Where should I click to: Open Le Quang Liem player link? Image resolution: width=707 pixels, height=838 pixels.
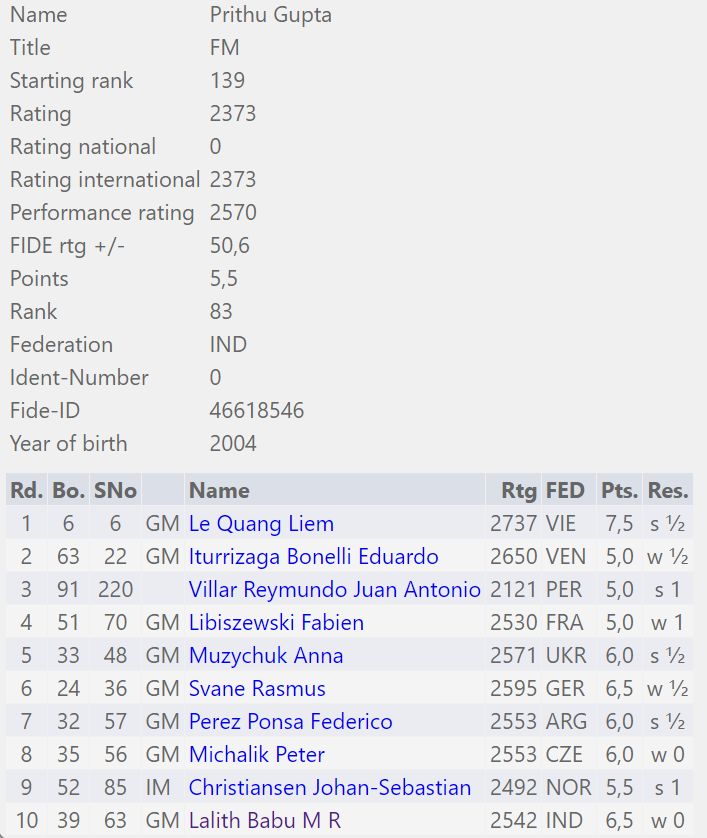point(261,524)
